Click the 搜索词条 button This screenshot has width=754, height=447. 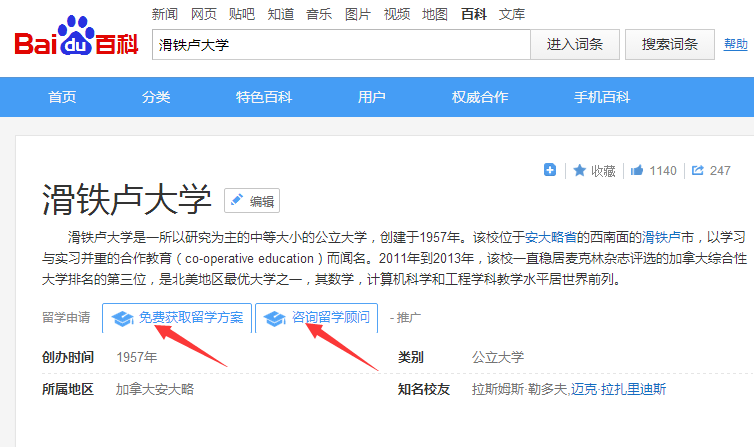click(x=670, y=45)
